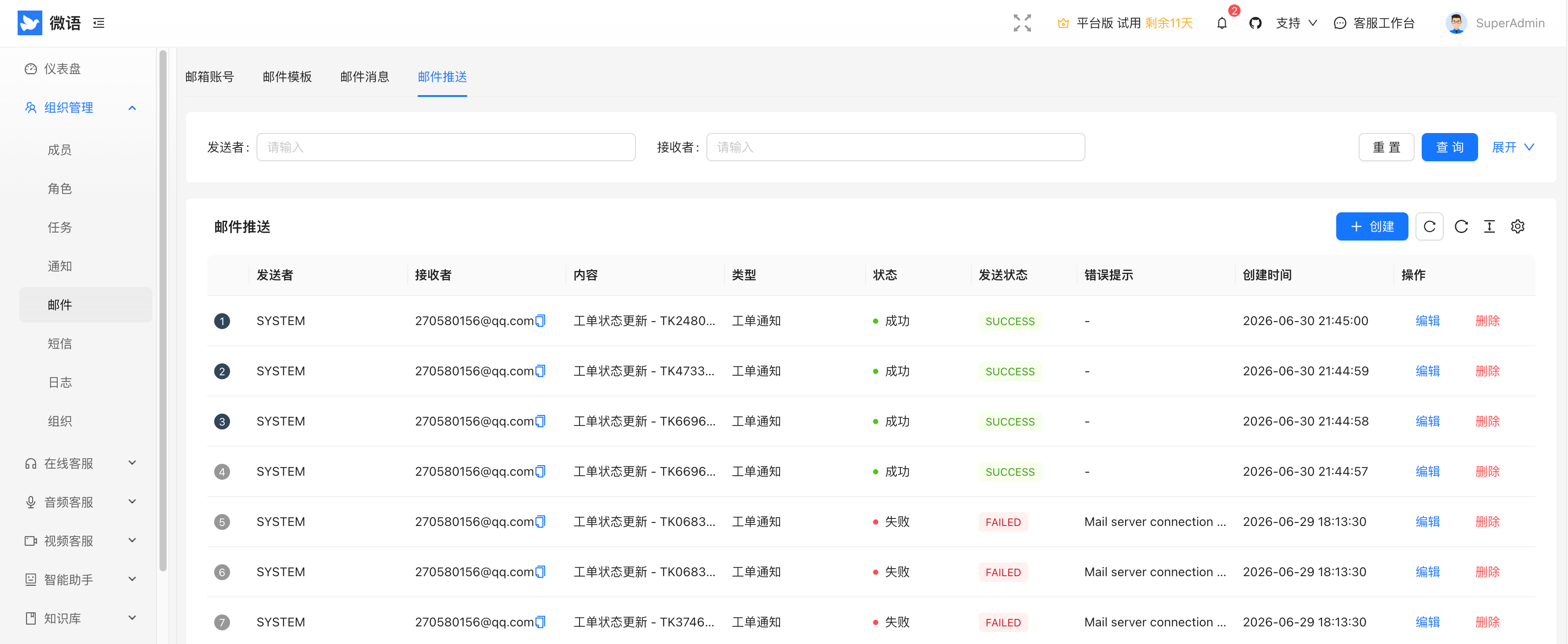Copy the recipient email in row 5
Viewport: 1568px width, 644px height.
541,522
